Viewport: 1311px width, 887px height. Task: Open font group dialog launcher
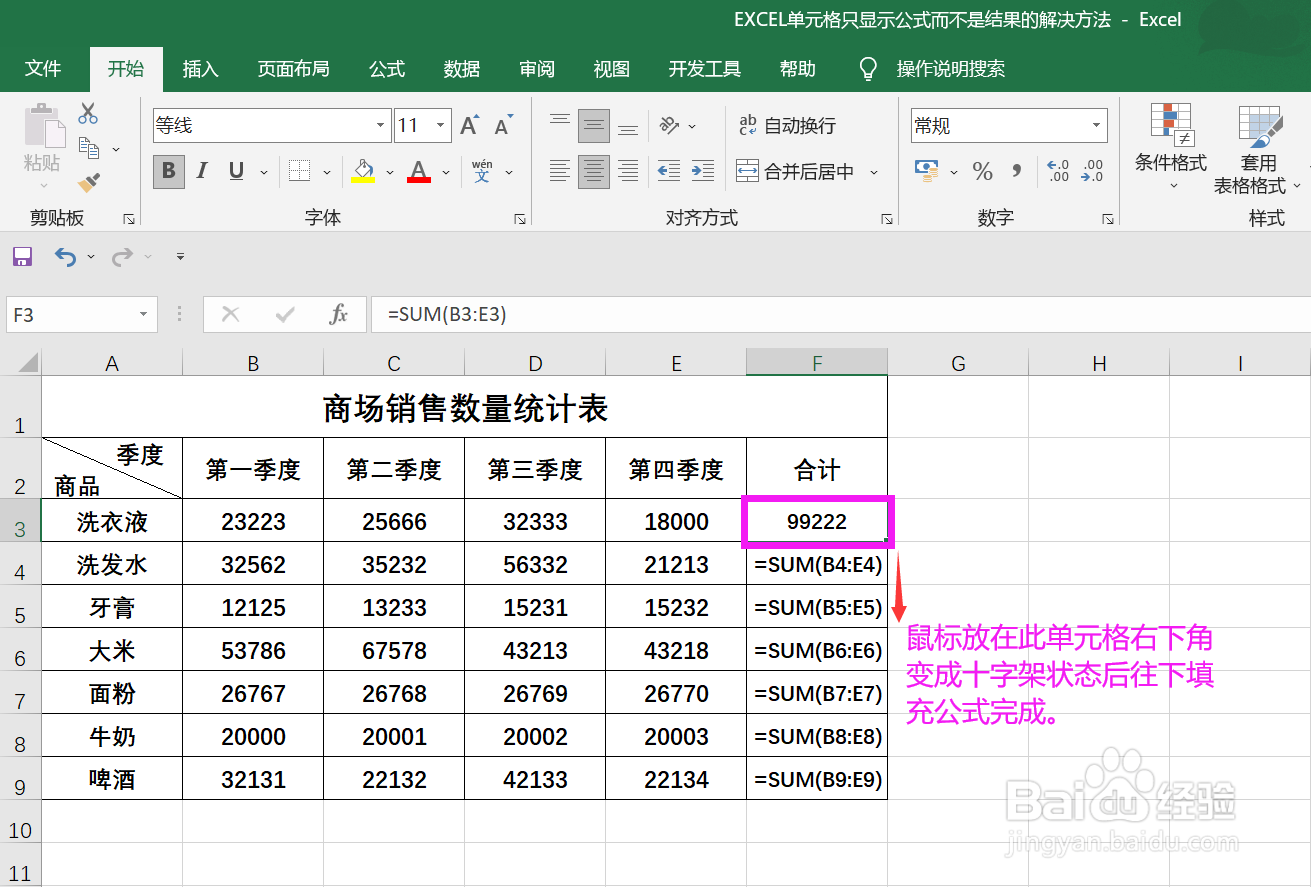(x=520, y=218)
